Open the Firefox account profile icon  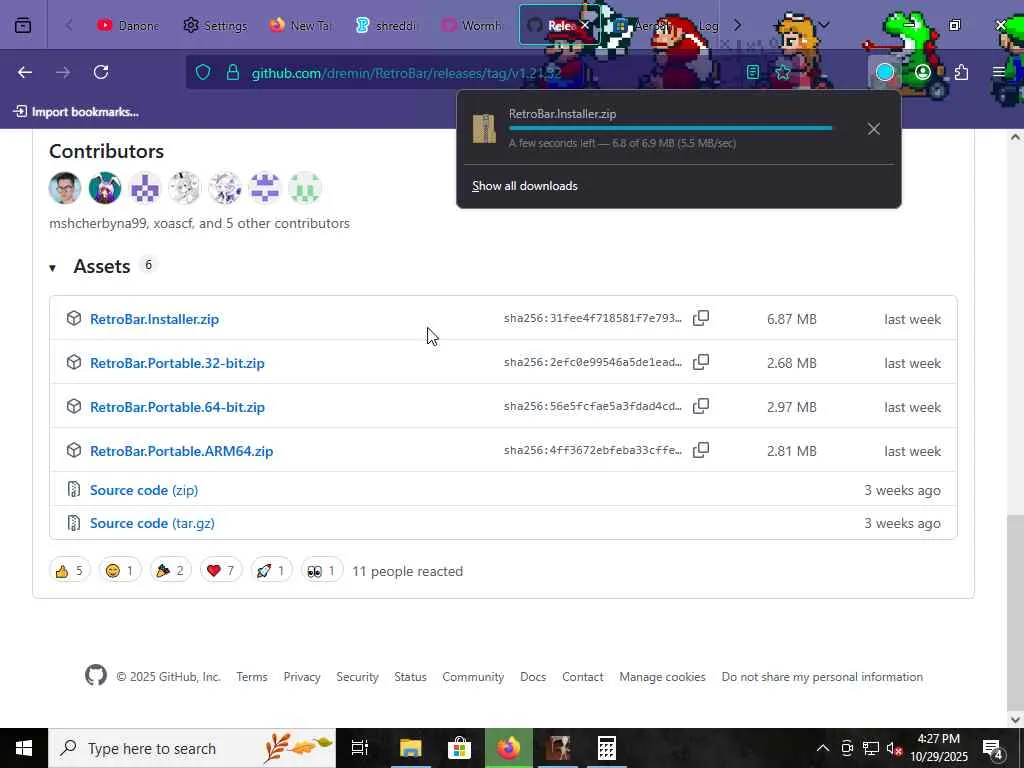(x=923, y=72)
